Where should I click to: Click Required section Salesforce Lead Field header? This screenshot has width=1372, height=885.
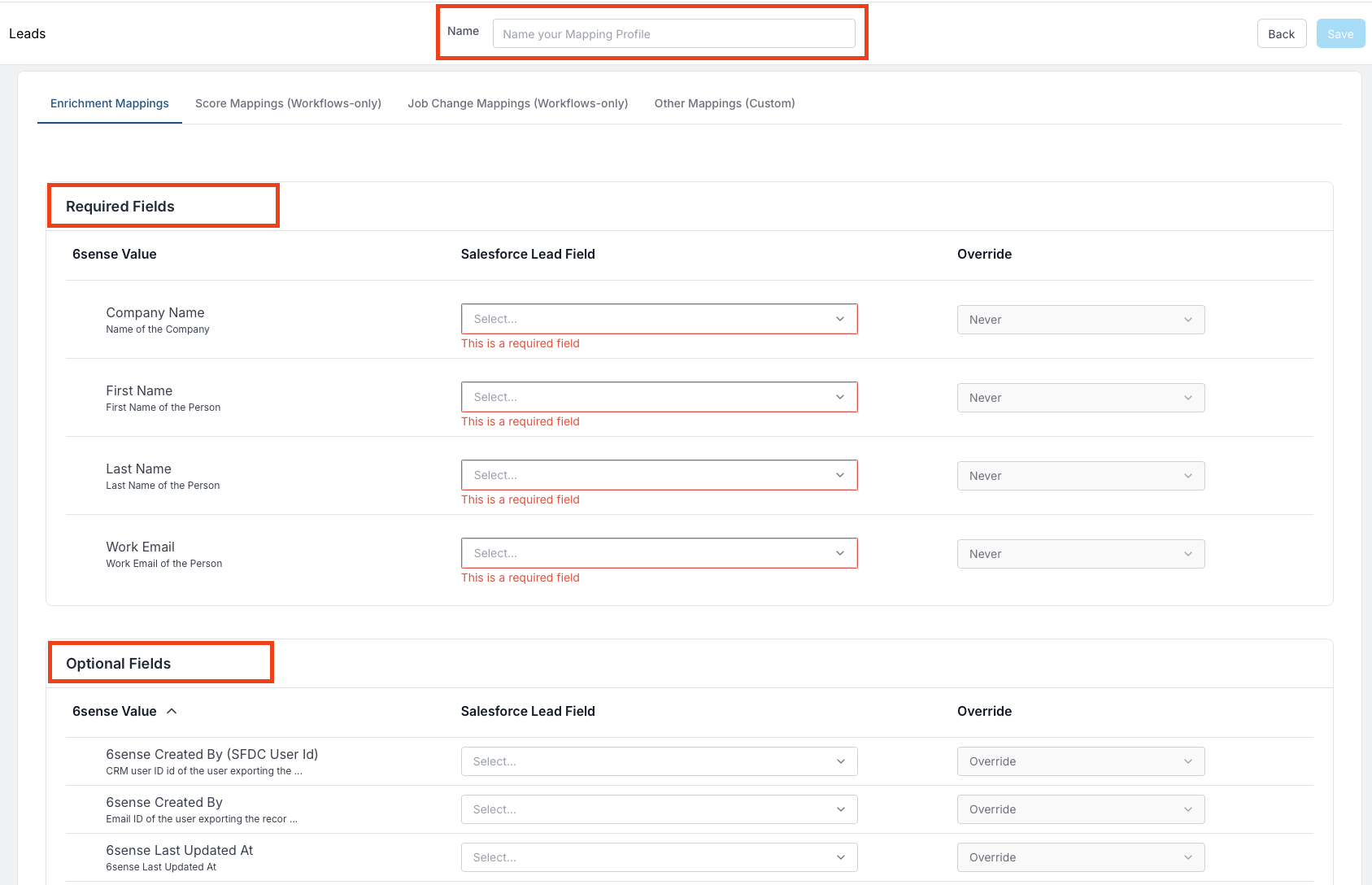tap(528, 254)
